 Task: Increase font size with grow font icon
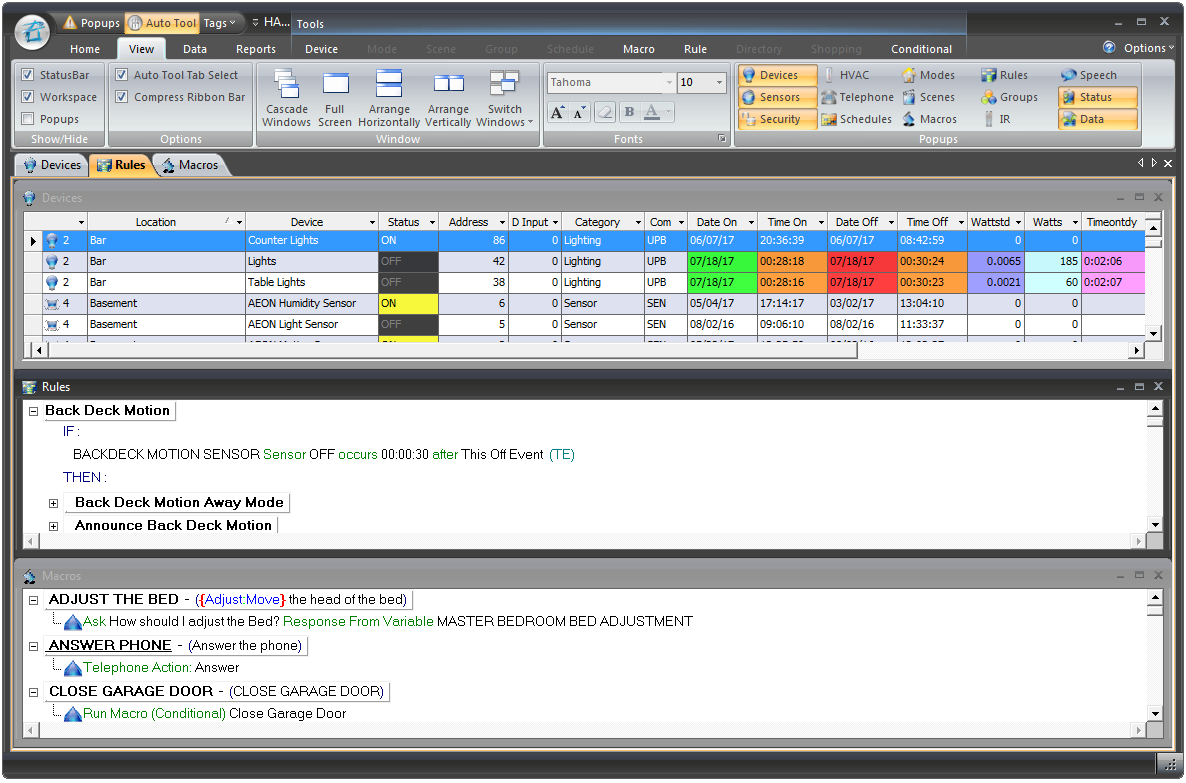click(x=557, y=113)
